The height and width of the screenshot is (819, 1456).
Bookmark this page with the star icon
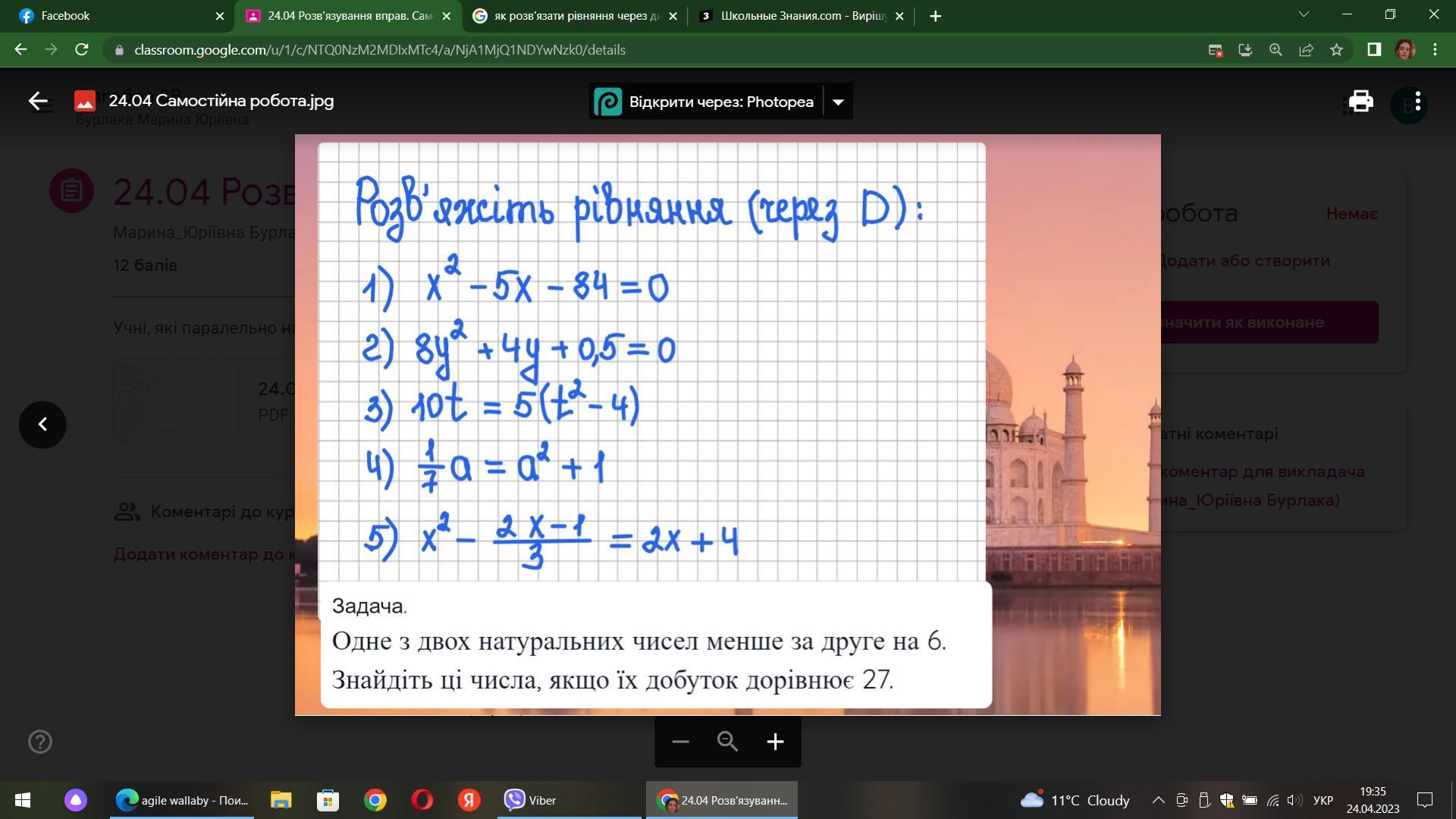click(x=1336, y=50)
